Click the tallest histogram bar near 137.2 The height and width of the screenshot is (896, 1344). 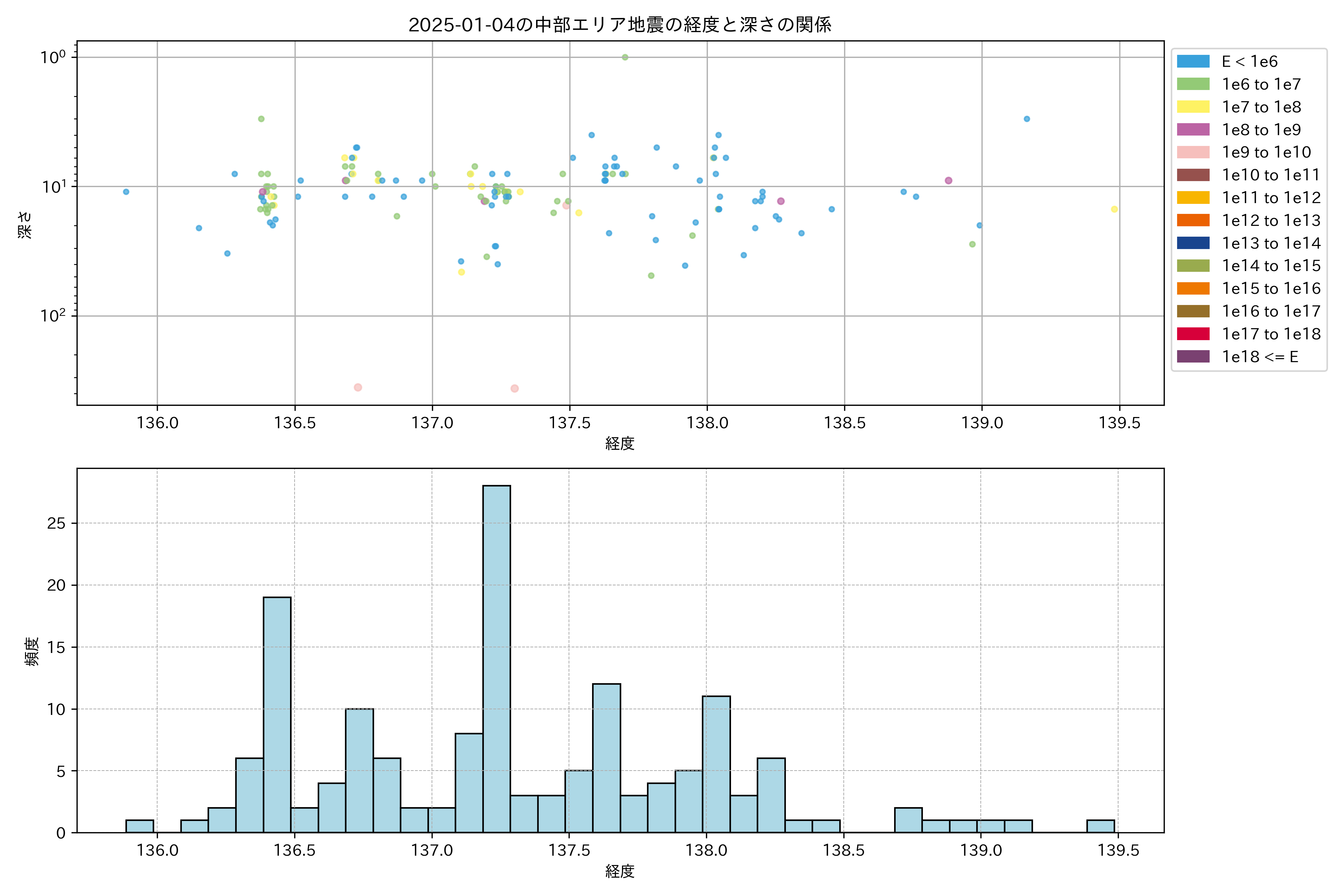(497, 657)
